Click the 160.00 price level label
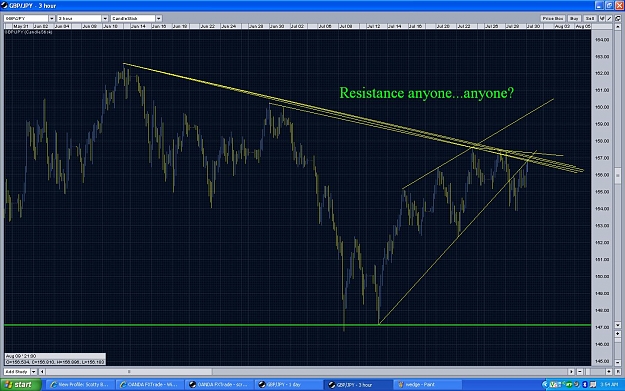The height and width of the screenshot is (391, 625). pos(602,107)
